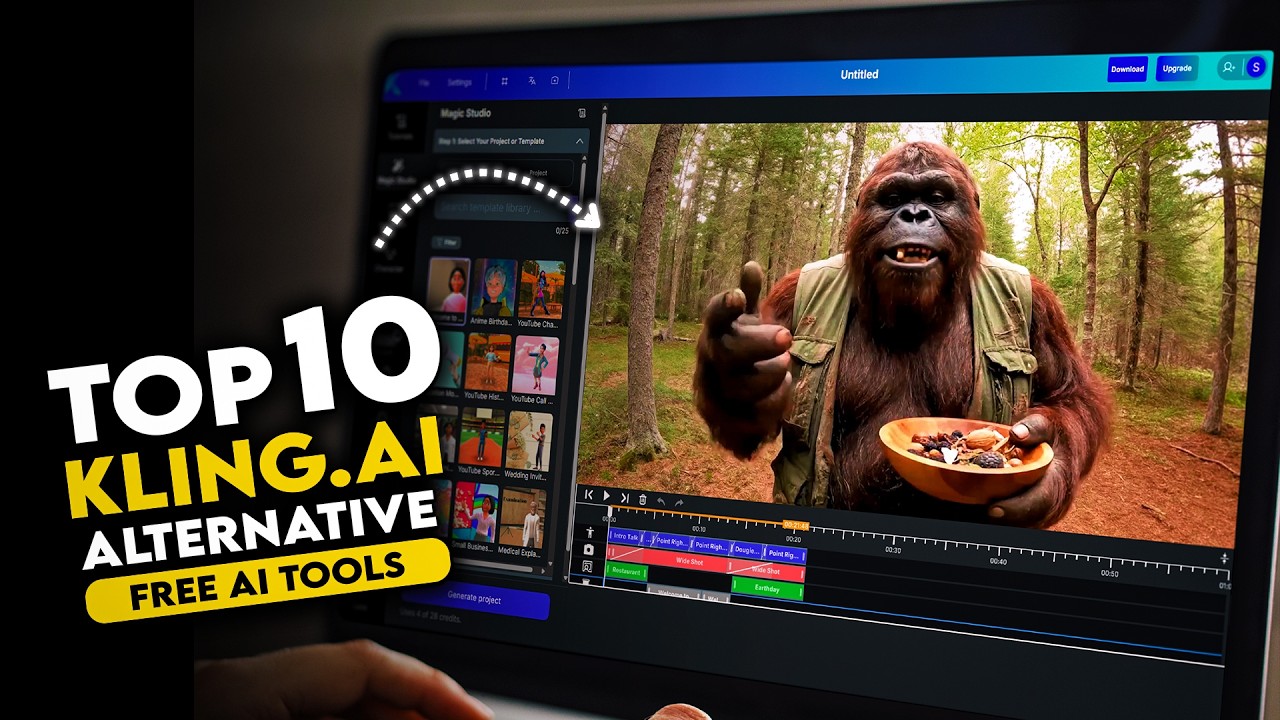Click the grid icon beside Settings
Viewport: 1280px width, 720px height.
[505, 81]
